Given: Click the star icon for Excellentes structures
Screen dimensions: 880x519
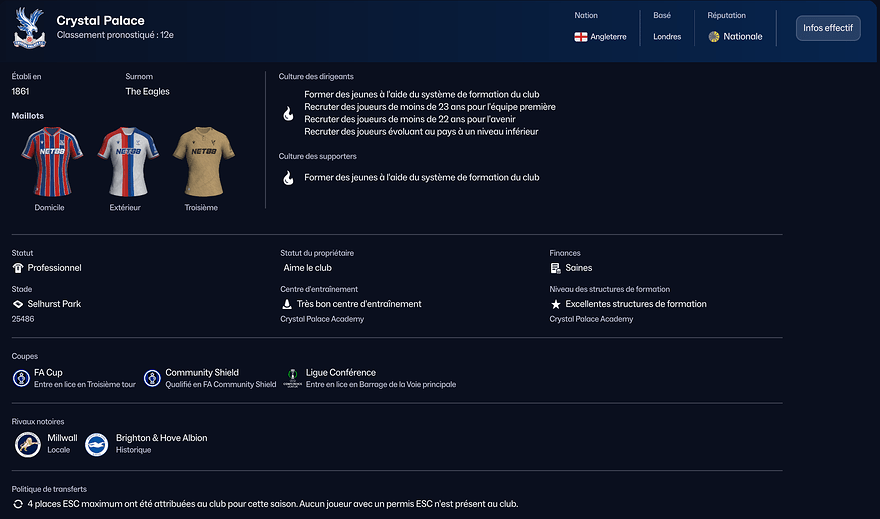Looking at the screenshot, I should (555, 304).
